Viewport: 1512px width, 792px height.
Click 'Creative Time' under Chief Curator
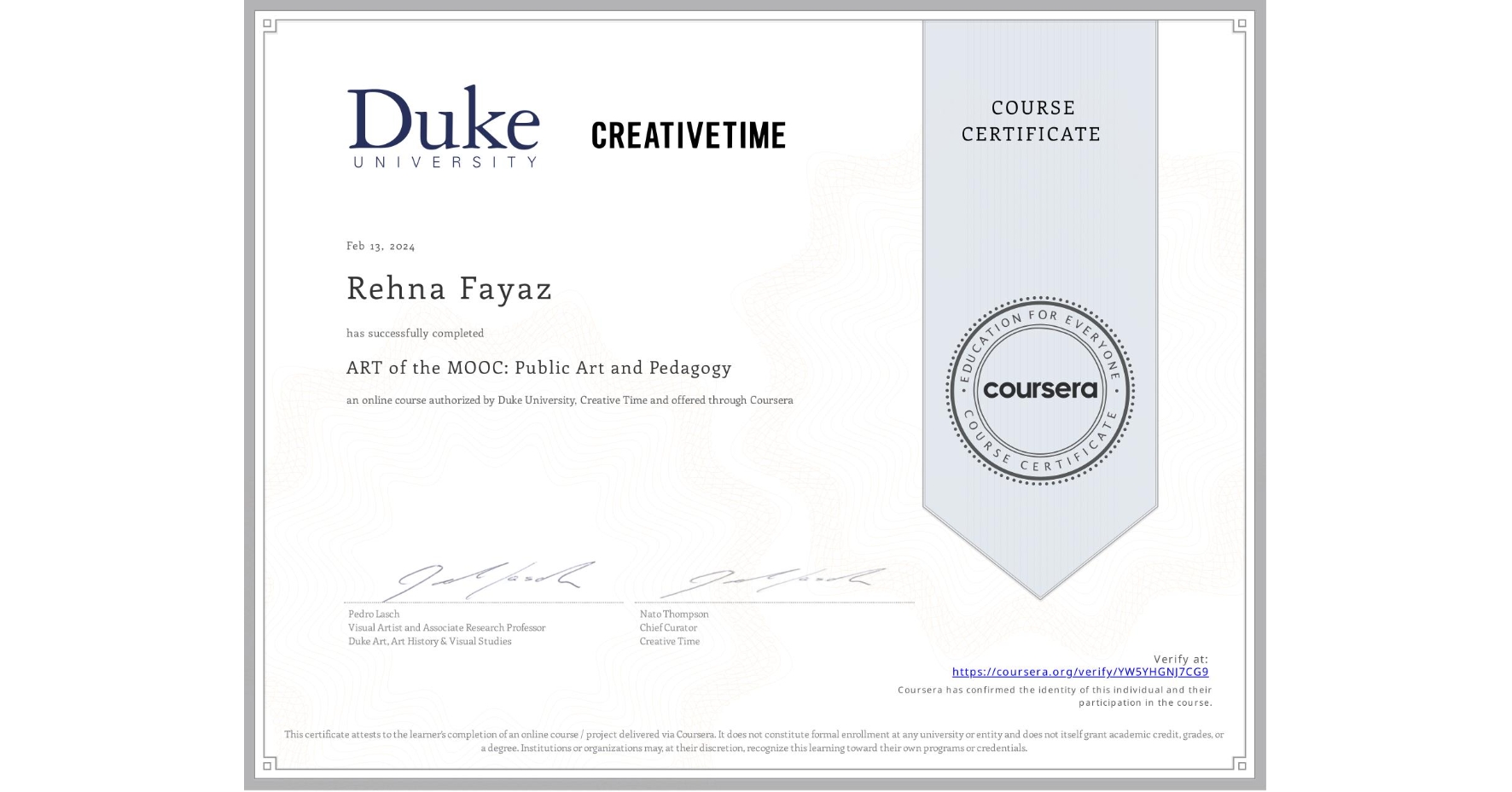670,641
